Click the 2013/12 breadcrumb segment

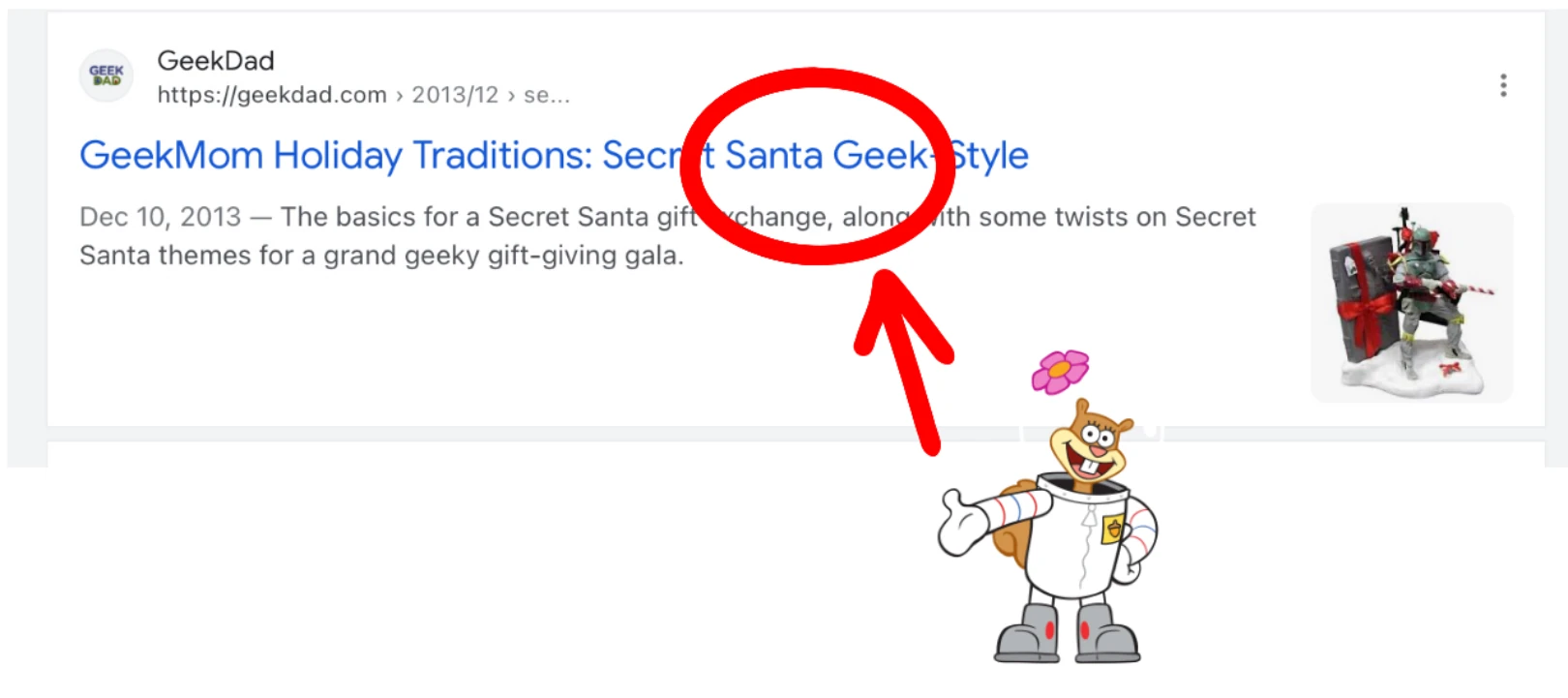tap(455, 95)
